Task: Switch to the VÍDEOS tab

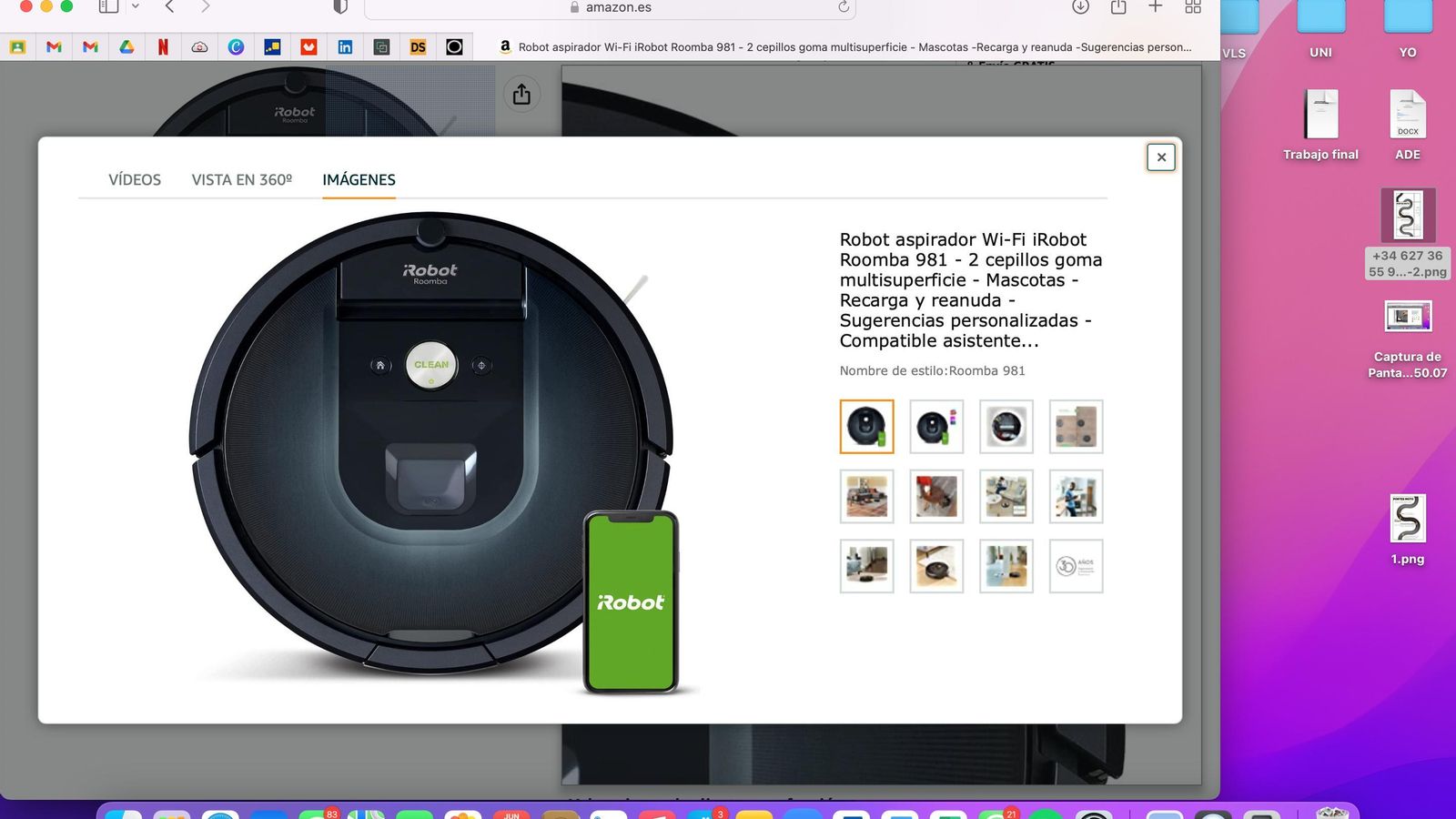Action: (134, 179)
